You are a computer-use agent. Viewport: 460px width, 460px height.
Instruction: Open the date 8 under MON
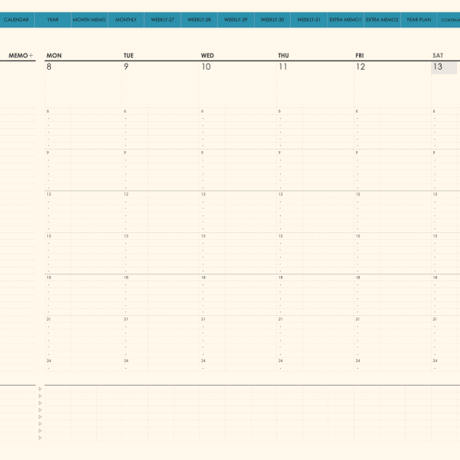(x=49, y=67)
